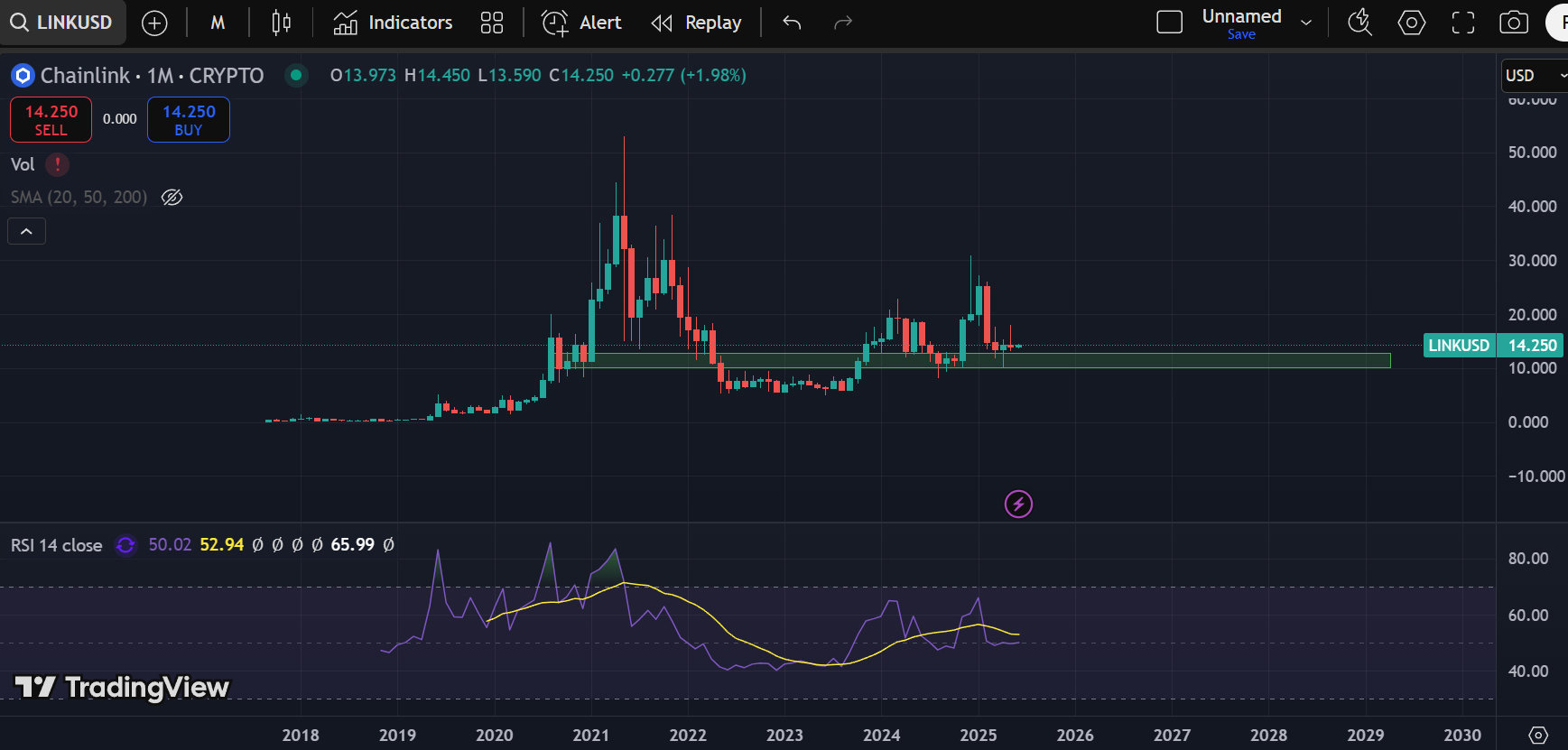1568x750 pixels.
Task: Open indicator templates grid icon
Action: point(492,23)
